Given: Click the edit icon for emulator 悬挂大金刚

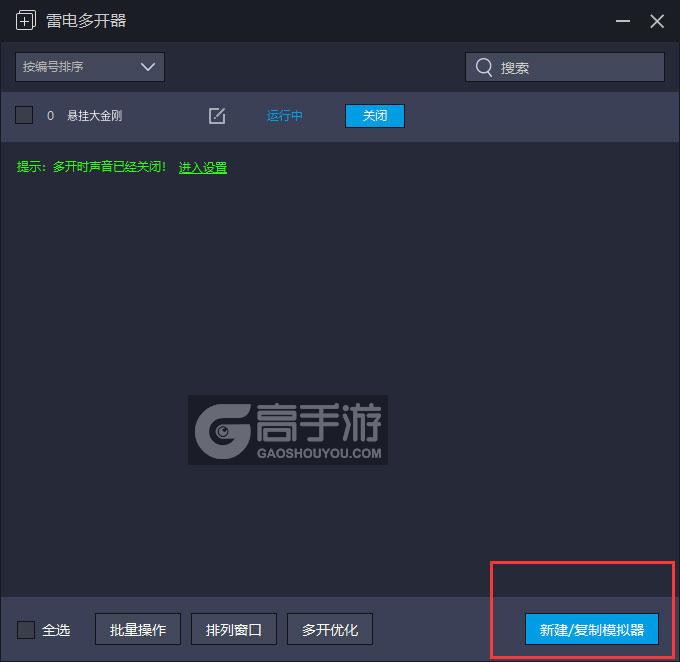Looking at the screenshot, I should (217, 116).
